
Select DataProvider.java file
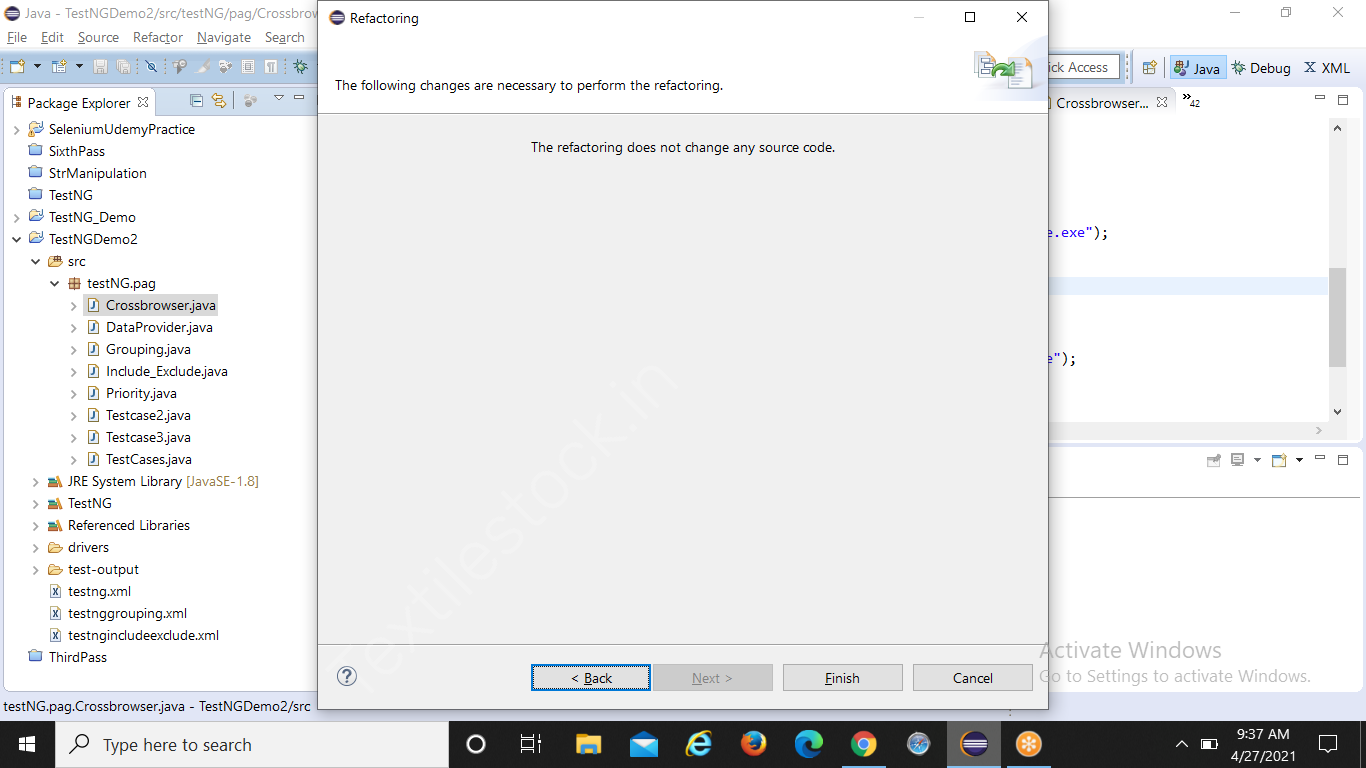point(150,328)
